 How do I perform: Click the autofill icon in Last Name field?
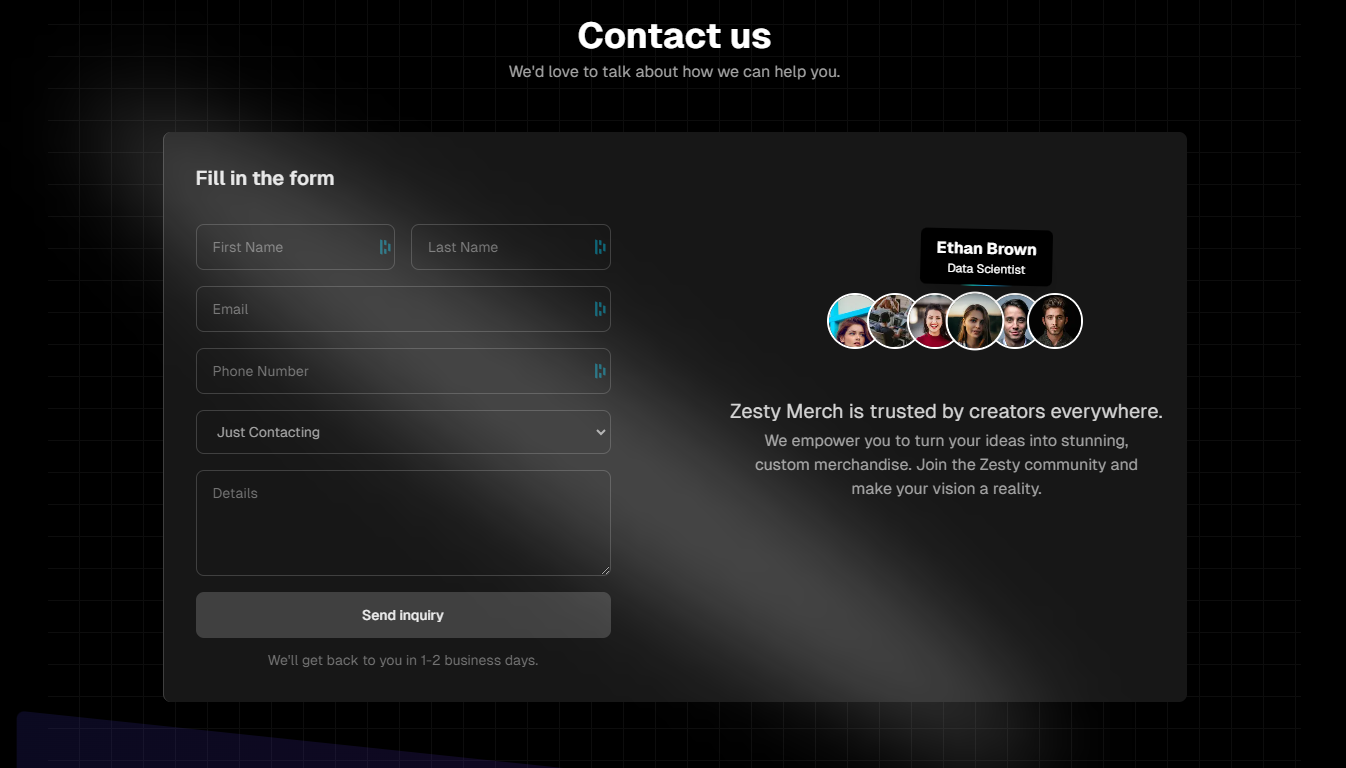[600, 247]
